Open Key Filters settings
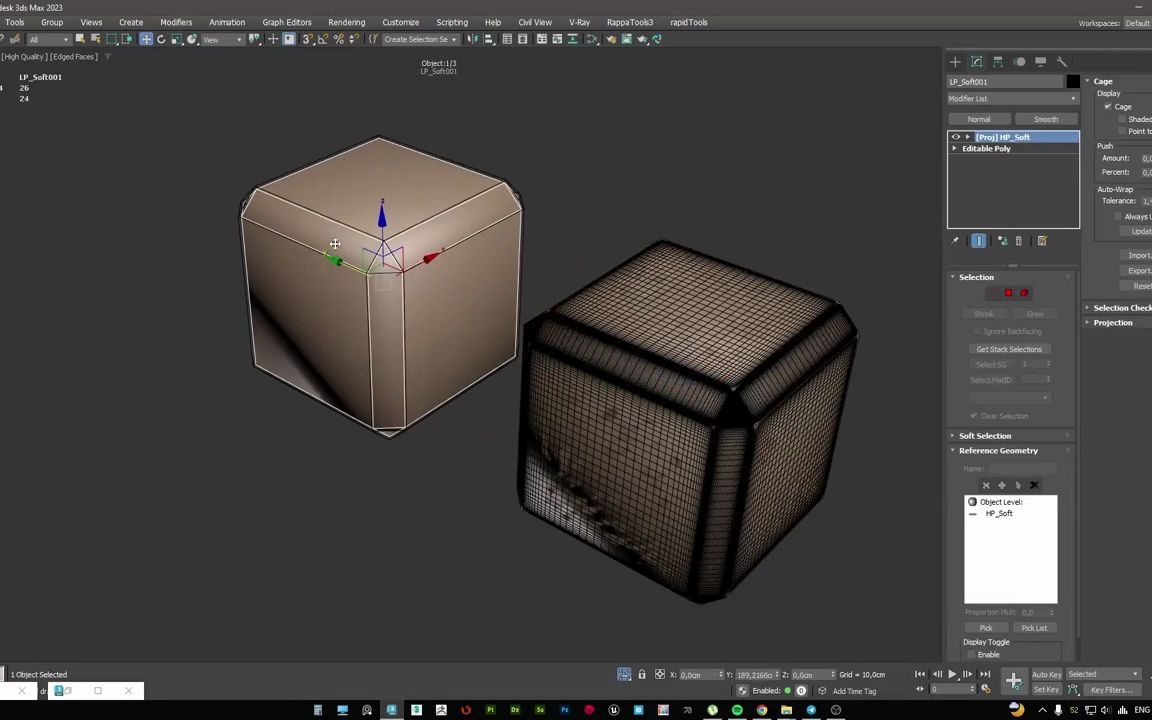Viewport: 1152px width, 720px height. click(1110, 690)
